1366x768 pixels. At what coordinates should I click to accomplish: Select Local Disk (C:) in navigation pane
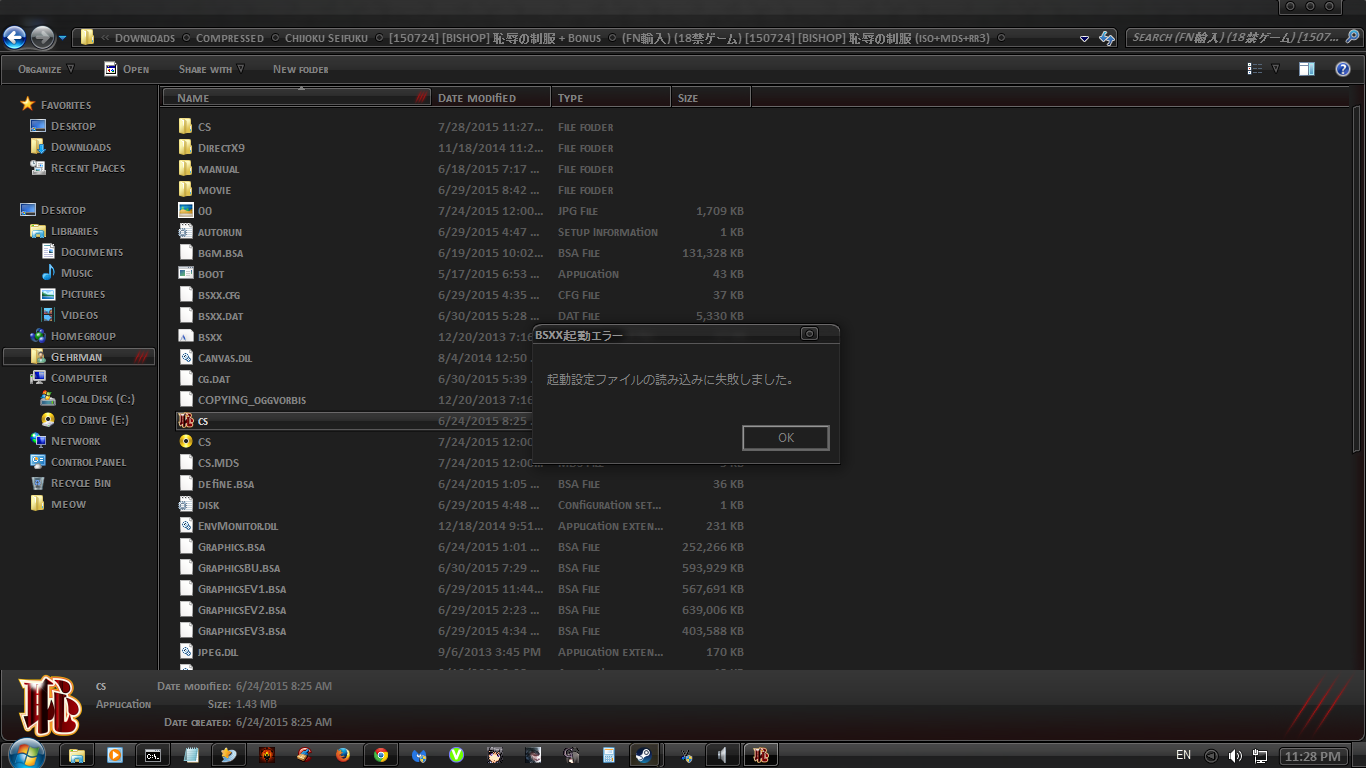(97, 399)
